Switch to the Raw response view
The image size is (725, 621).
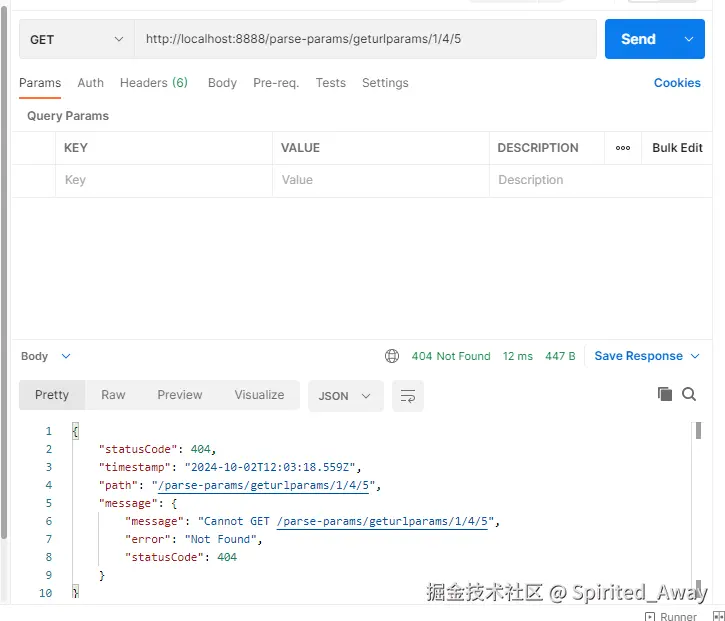tap(113, 395)
